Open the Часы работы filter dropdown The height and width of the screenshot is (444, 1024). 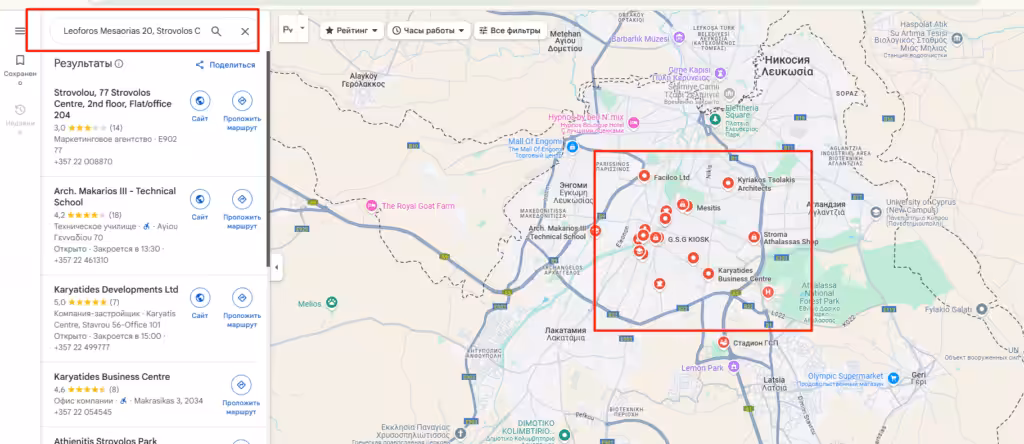pyautogui.click(x=428, y=30)
